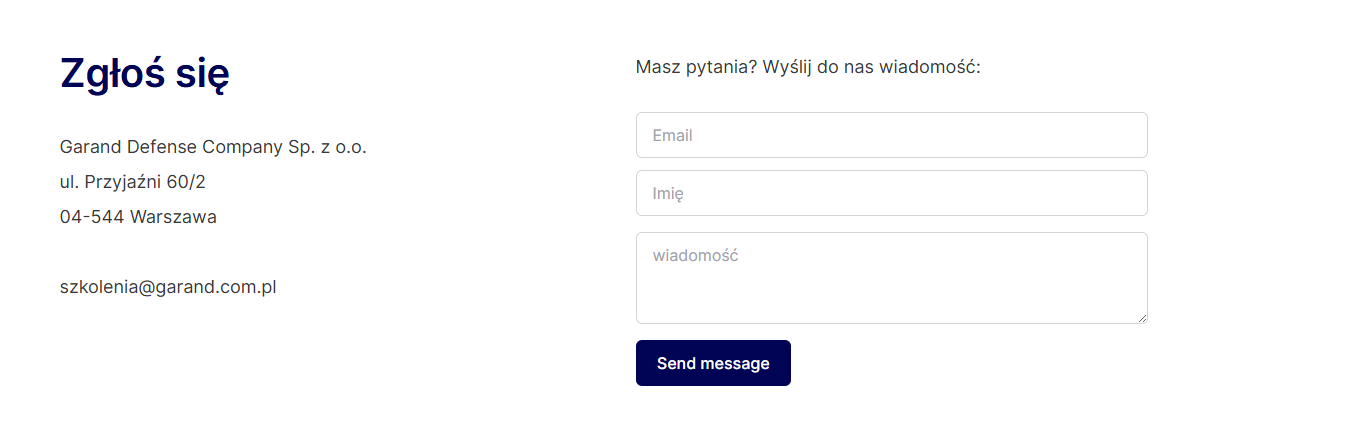The image size is (1347, 437).
Task: Click the right end of the Imię field
Action: 1120,193
